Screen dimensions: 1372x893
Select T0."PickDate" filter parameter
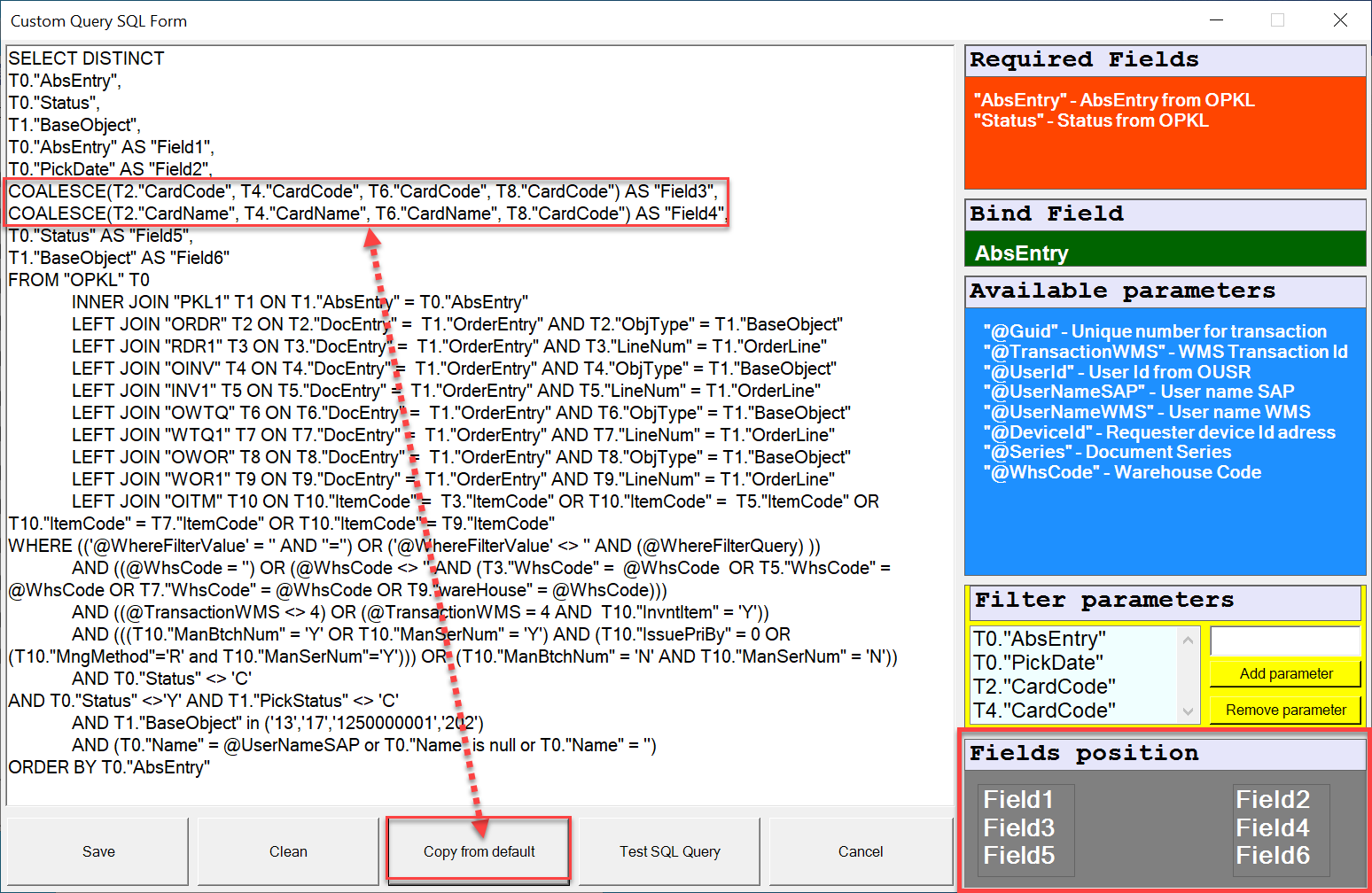[1038, 663]
